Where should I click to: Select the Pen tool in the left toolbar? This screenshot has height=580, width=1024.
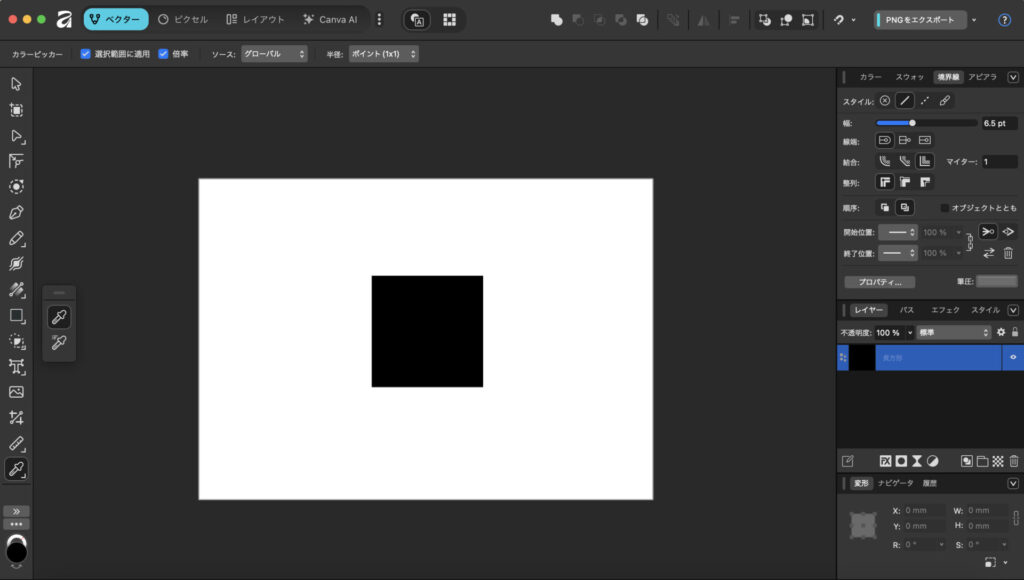point(16,212)
